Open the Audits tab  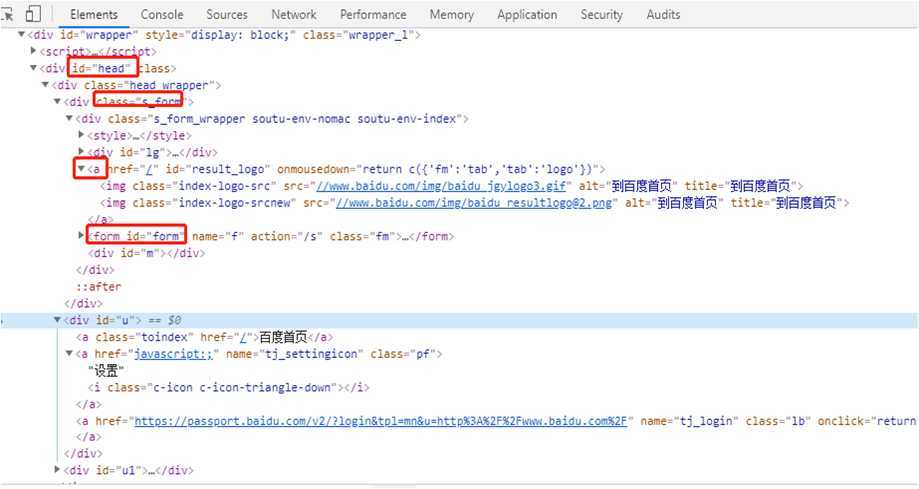click(663, 15)
